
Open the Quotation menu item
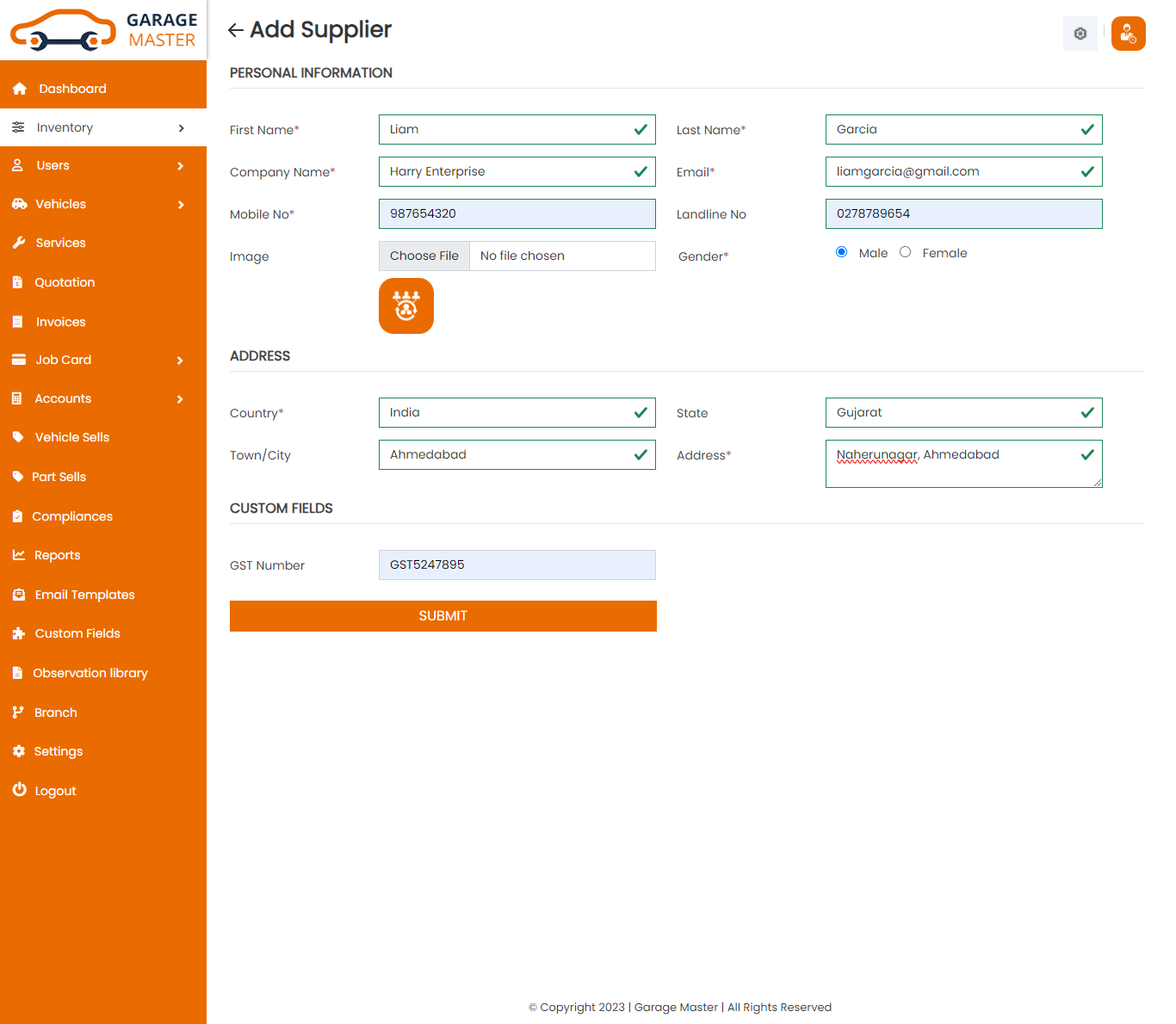(x=65, y=282)
